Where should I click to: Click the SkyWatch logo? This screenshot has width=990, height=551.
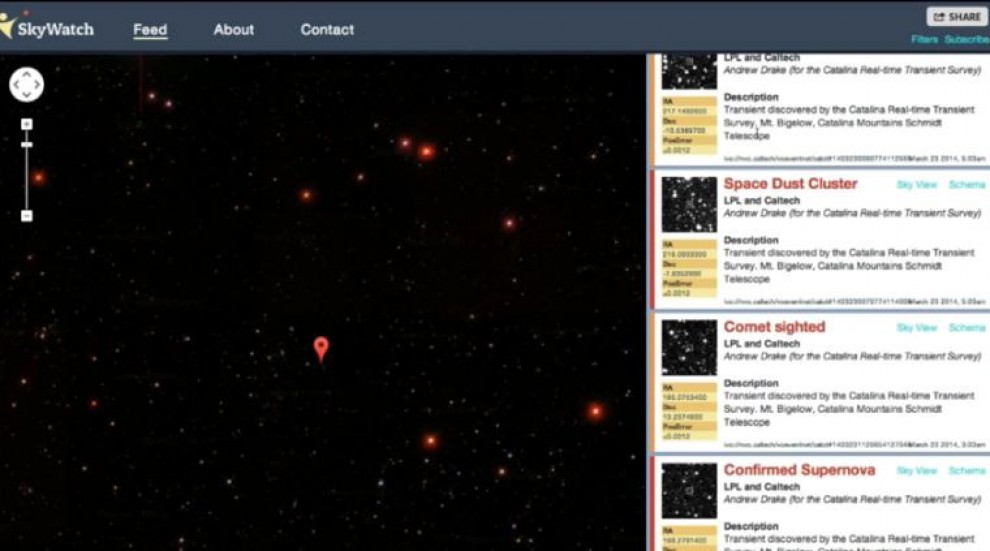pos(47,28)
